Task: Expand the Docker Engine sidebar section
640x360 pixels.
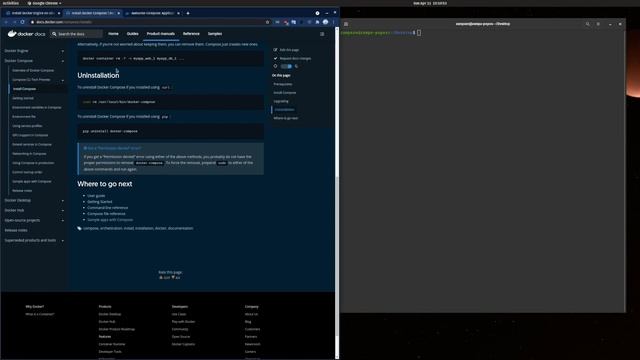Action: coord(62,51)
